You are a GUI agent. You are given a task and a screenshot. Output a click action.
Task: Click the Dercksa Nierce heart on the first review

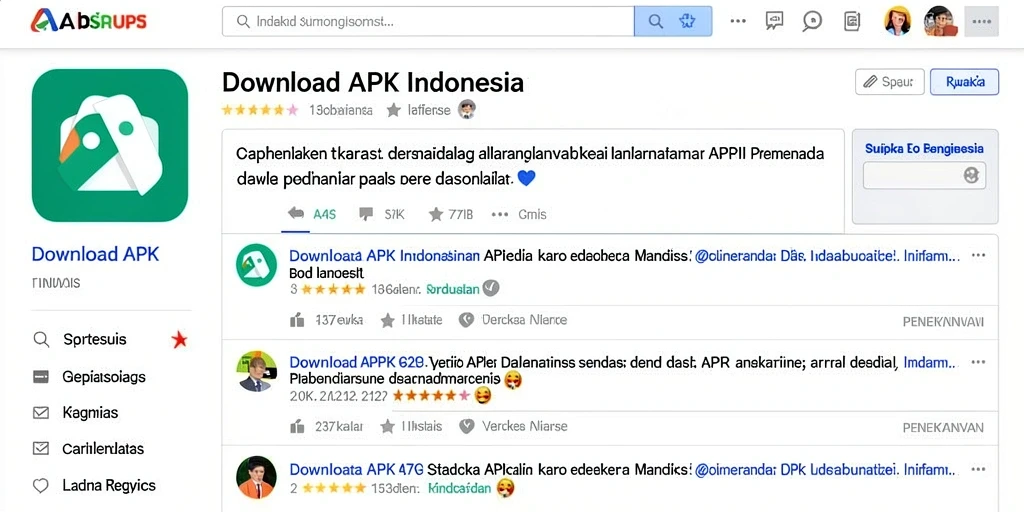[x=513, y=320]
